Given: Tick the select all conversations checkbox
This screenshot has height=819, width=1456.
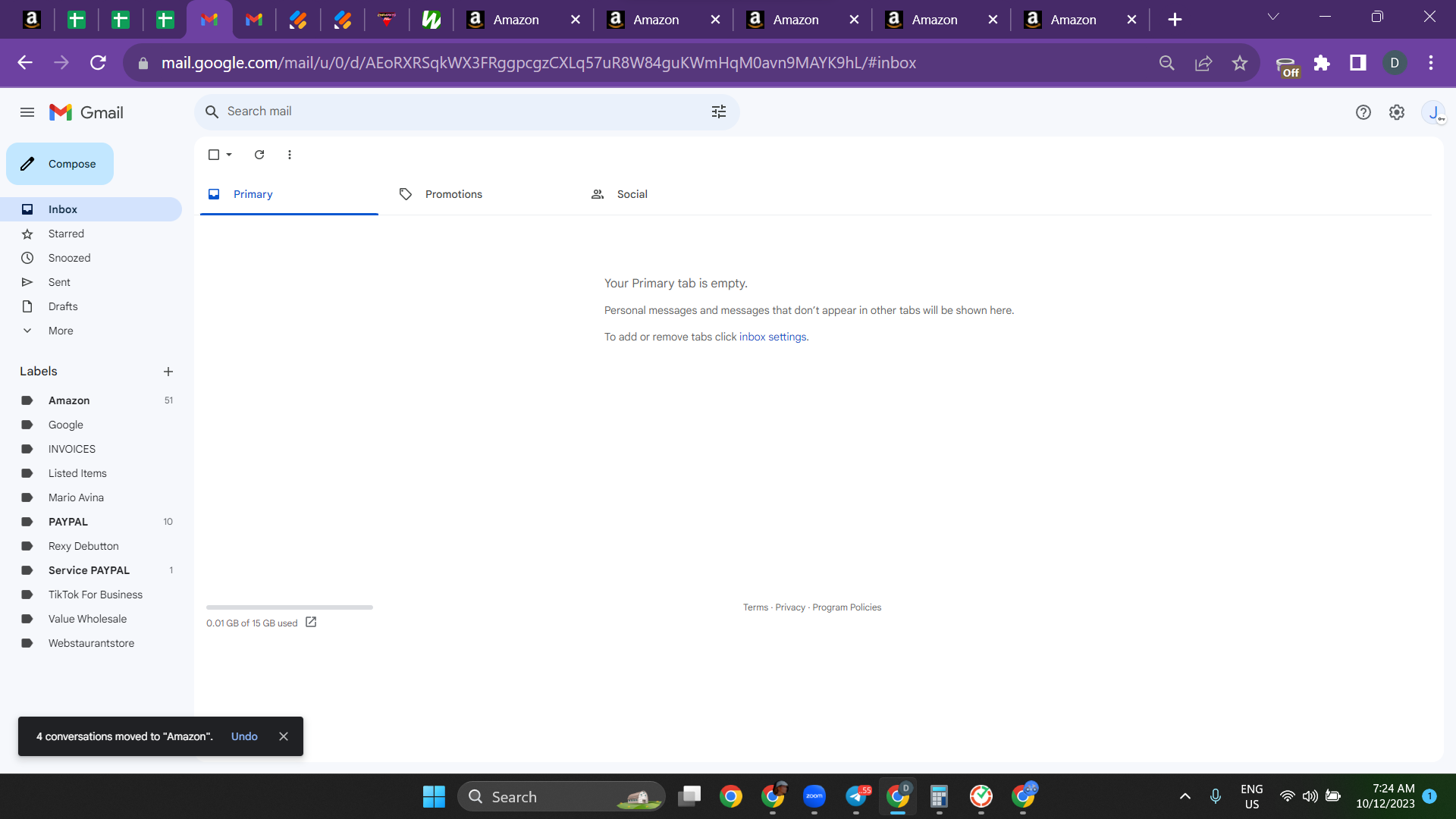Looking at the screenshot, I should pyautogui.click(x=214, y=155).
